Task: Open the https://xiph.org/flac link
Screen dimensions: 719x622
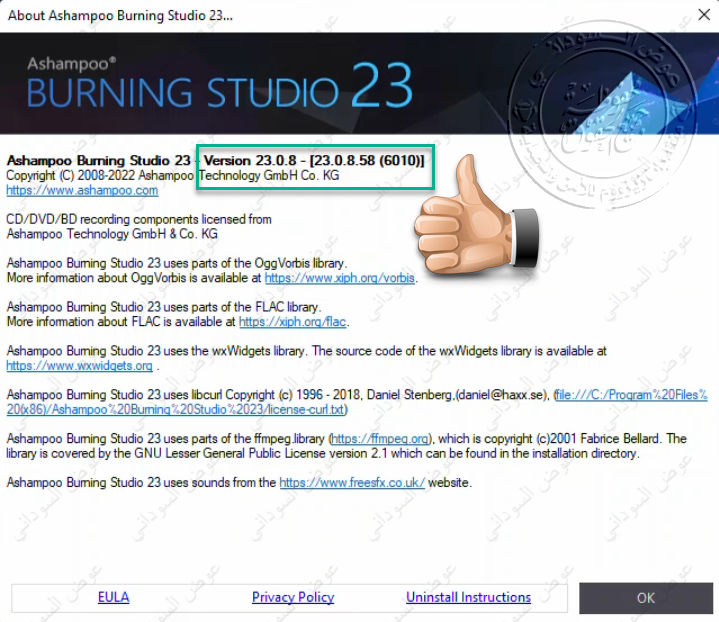Action: pos(293,322)
